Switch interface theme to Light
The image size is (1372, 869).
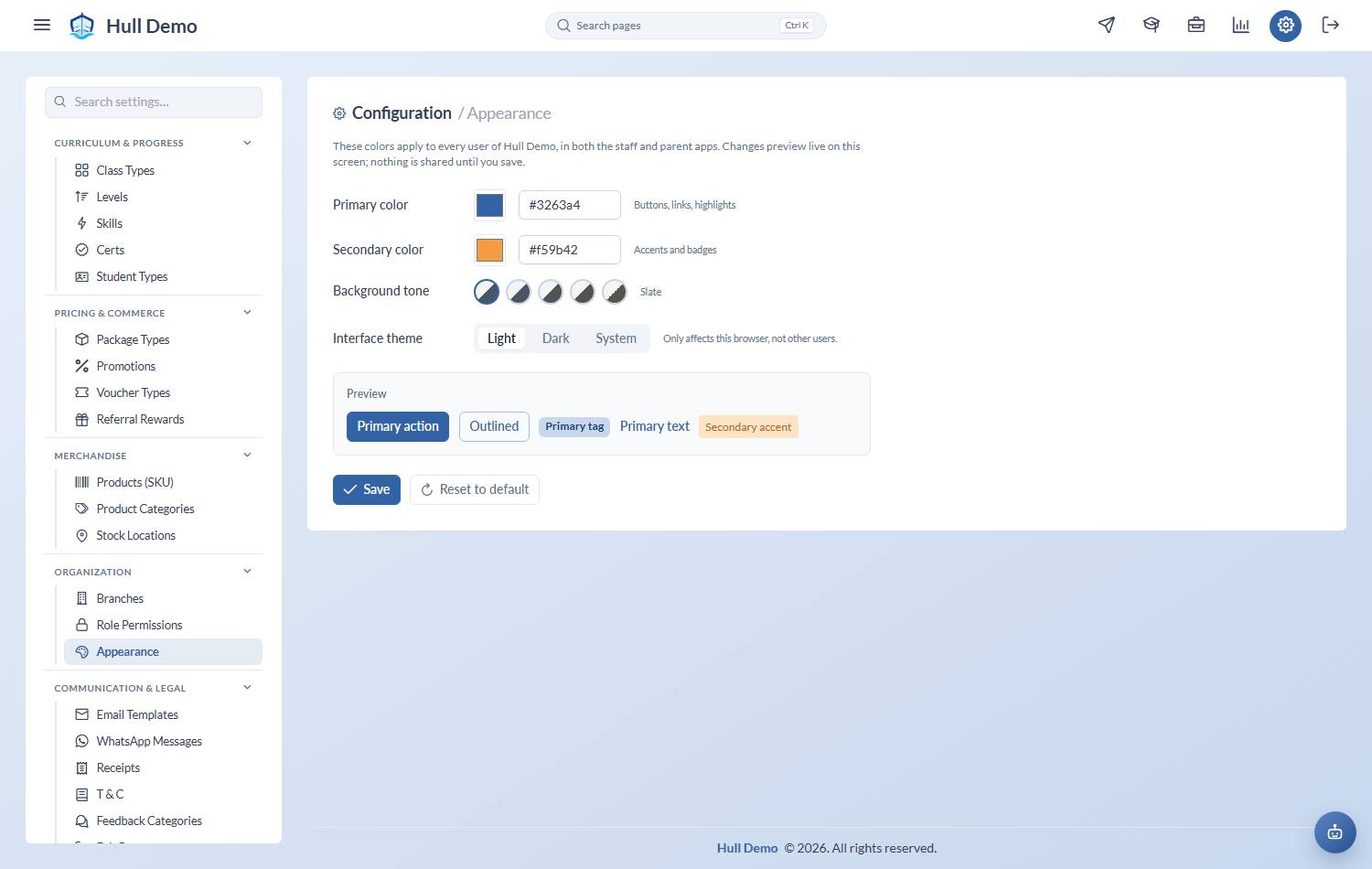point(501,338)
